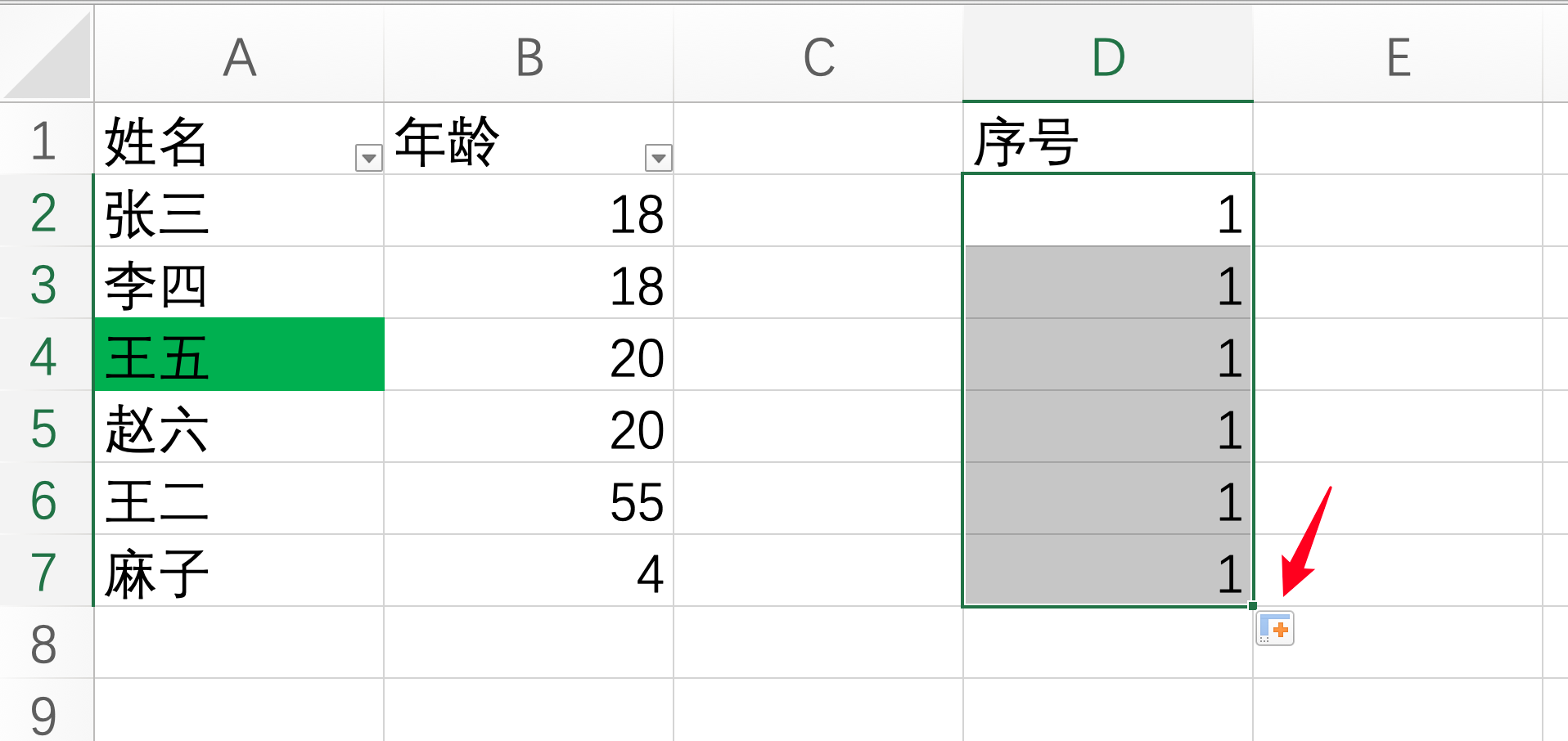
Task: Select column A header
Action: pos(239,57)
